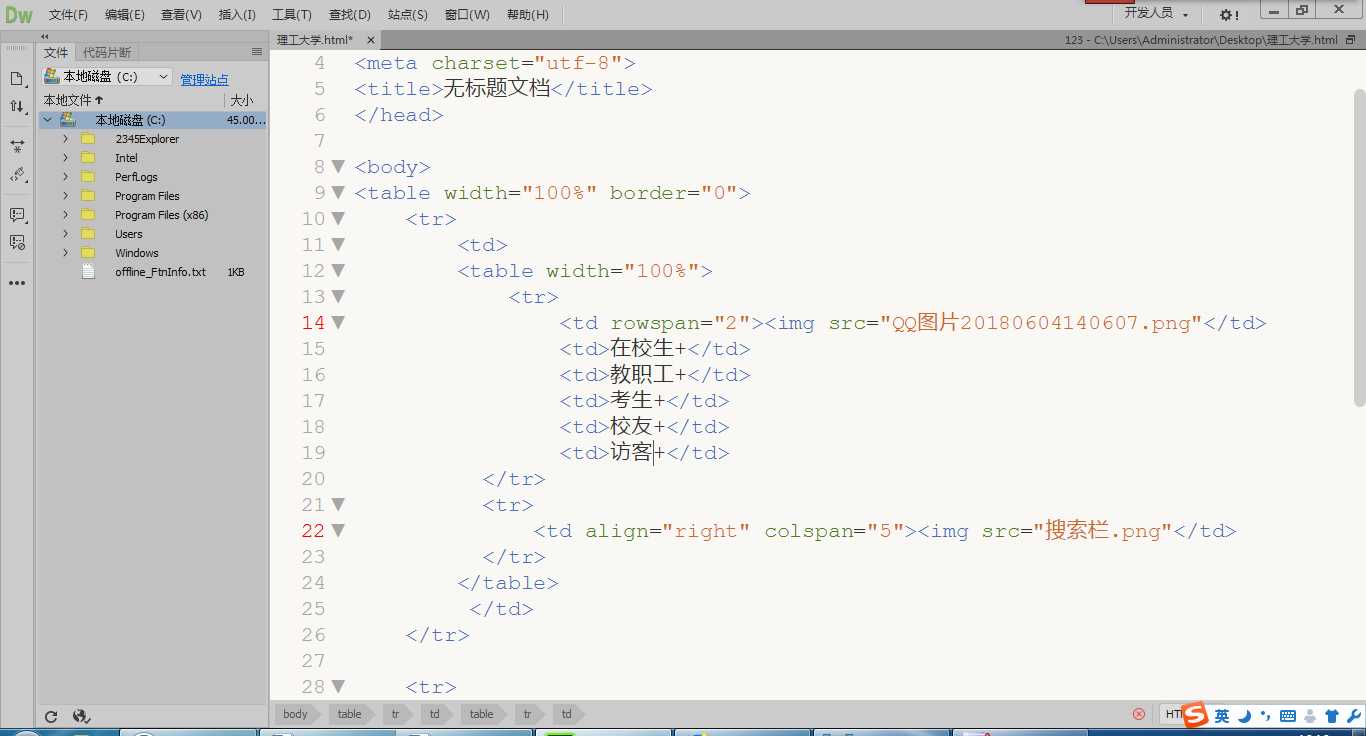The width and height of the screenshot is (1366, 736).
Task: Collapse the tr tag on line 10
Action: pos(338,219)
